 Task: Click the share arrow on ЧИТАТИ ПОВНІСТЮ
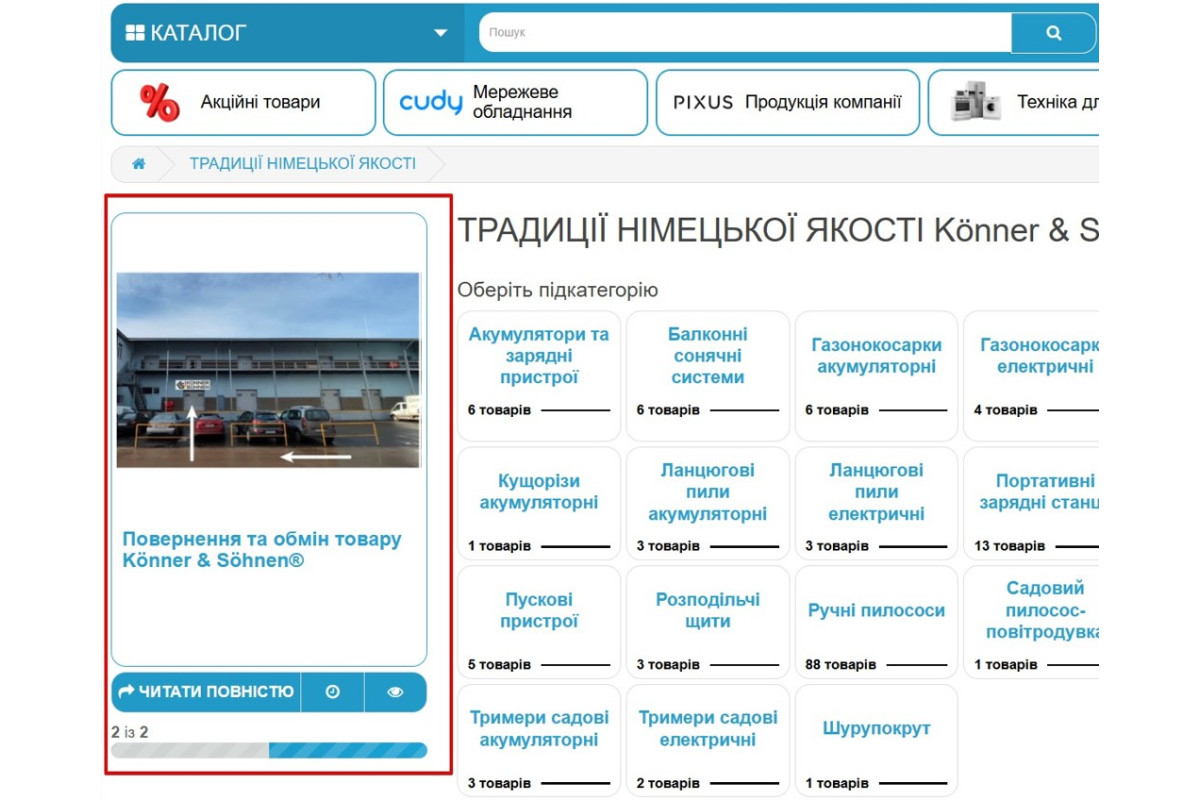[x=126, y=692]
